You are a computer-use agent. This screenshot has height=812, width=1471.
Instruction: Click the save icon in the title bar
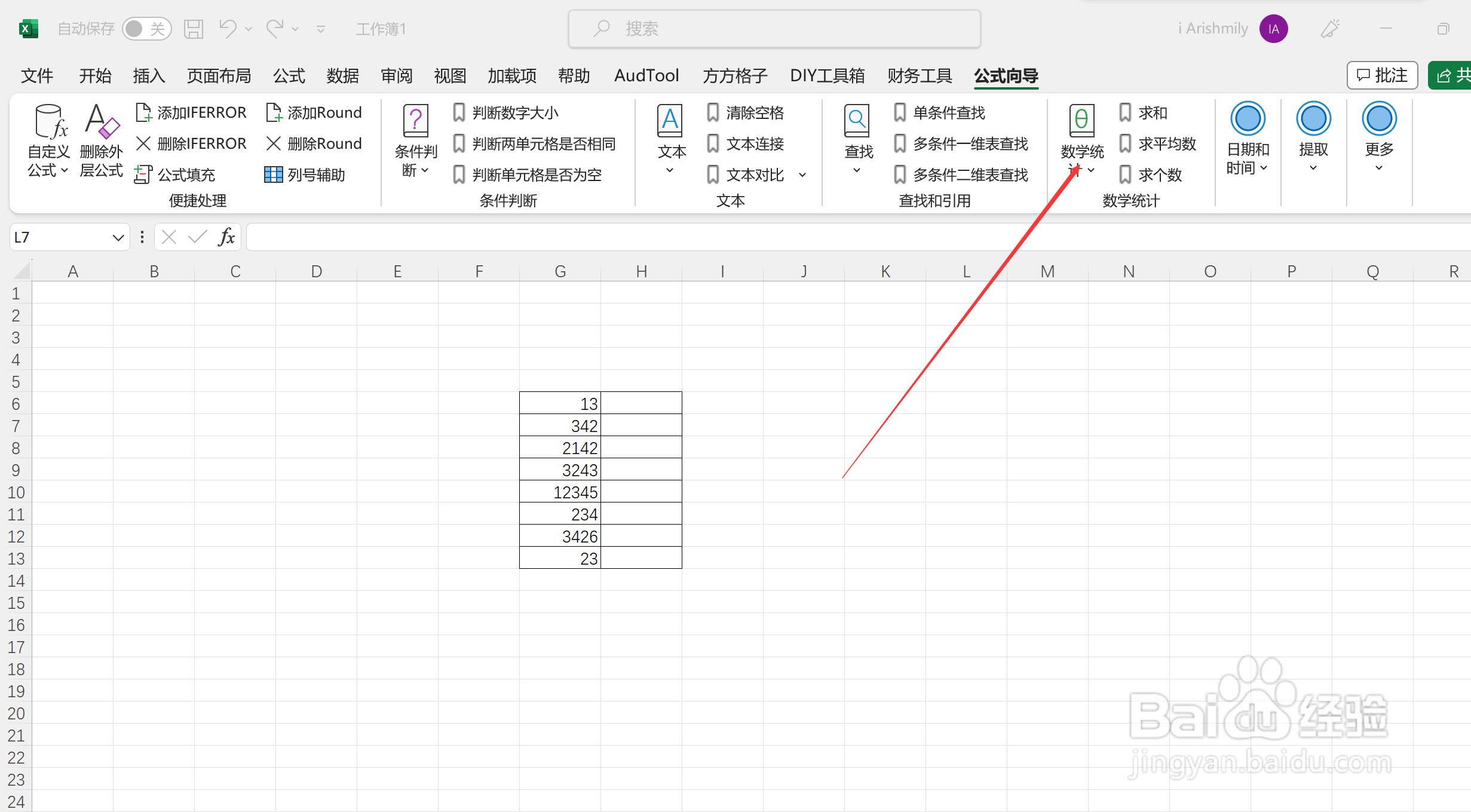coord(194,29)
